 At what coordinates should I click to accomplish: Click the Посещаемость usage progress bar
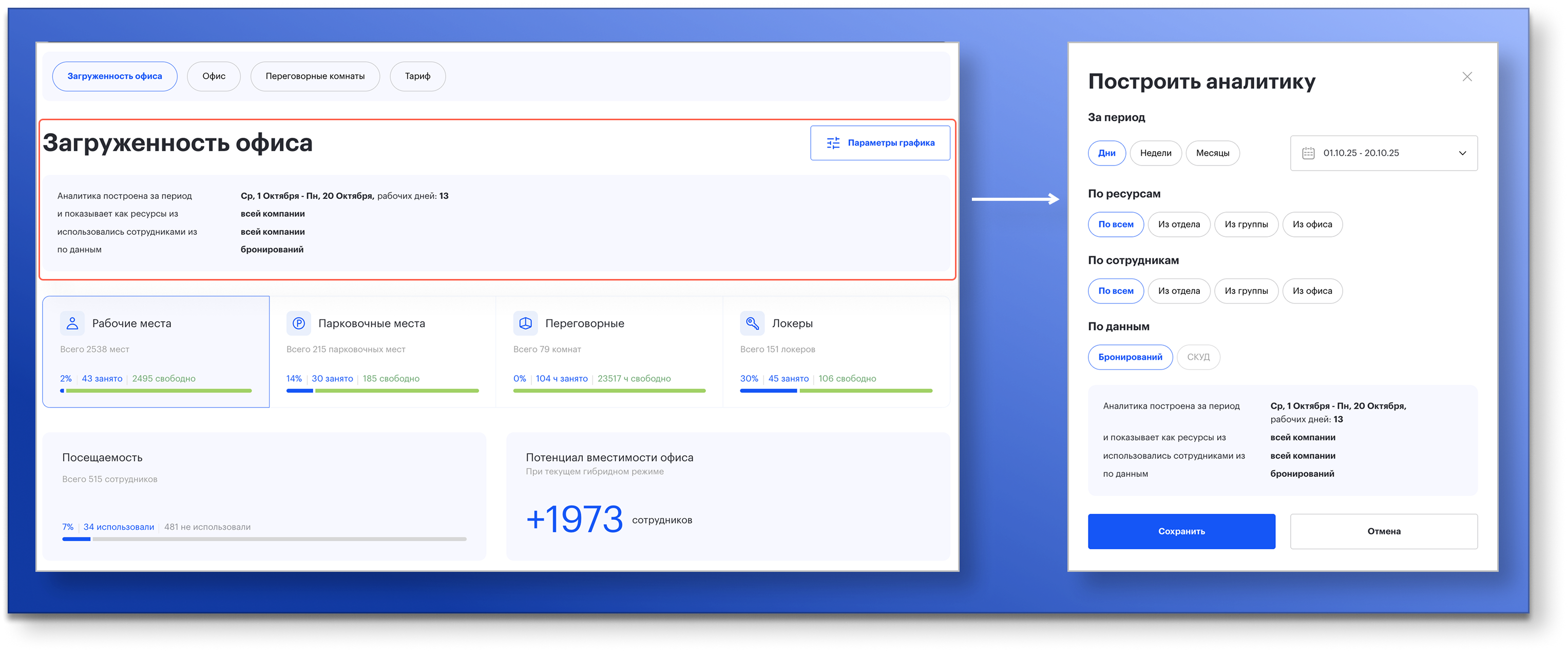tap(264, 538)
